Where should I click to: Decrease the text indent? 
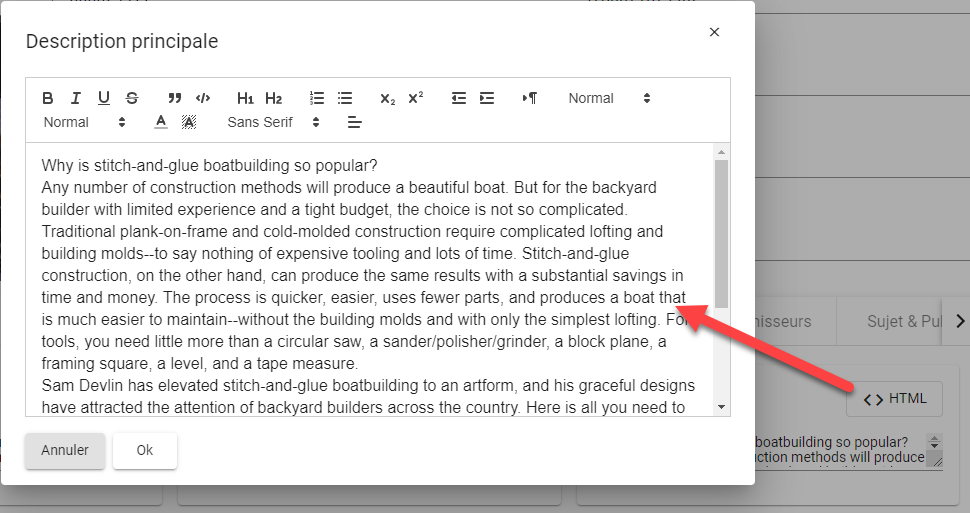click(x=458, y=98)
